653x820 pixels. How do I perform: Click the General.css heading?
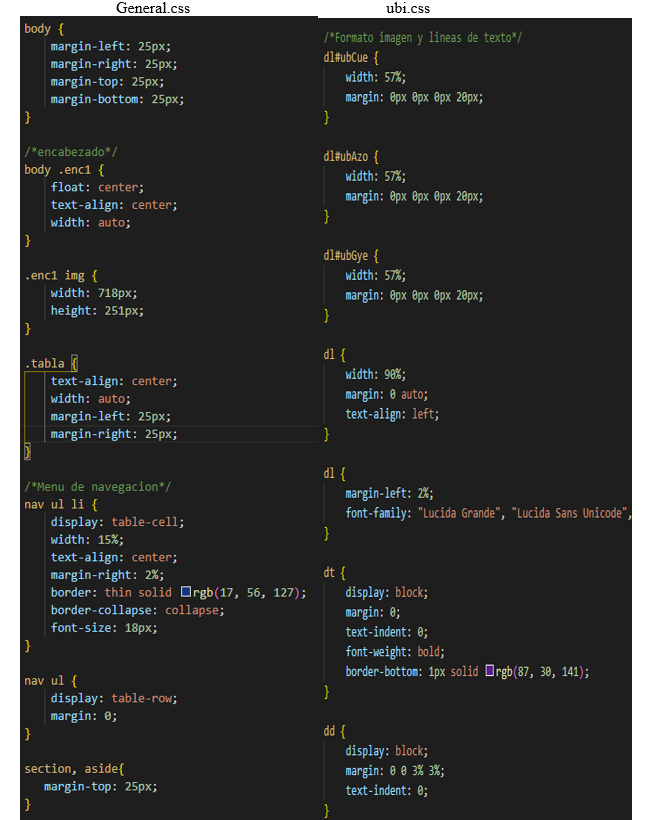coord(153,8)
